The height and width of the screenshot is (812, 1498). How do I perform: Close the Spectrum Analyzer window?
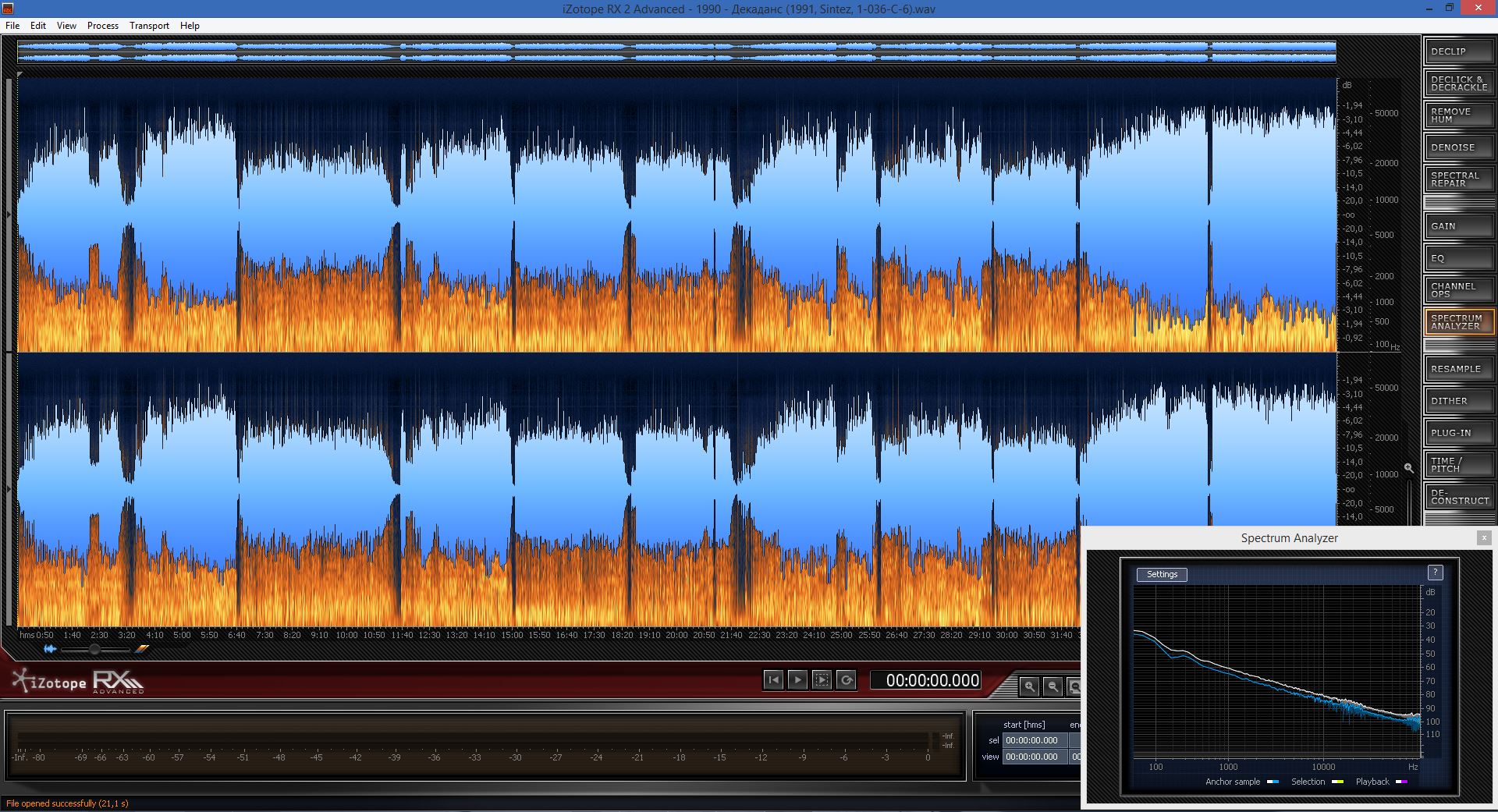(1484, 537)
